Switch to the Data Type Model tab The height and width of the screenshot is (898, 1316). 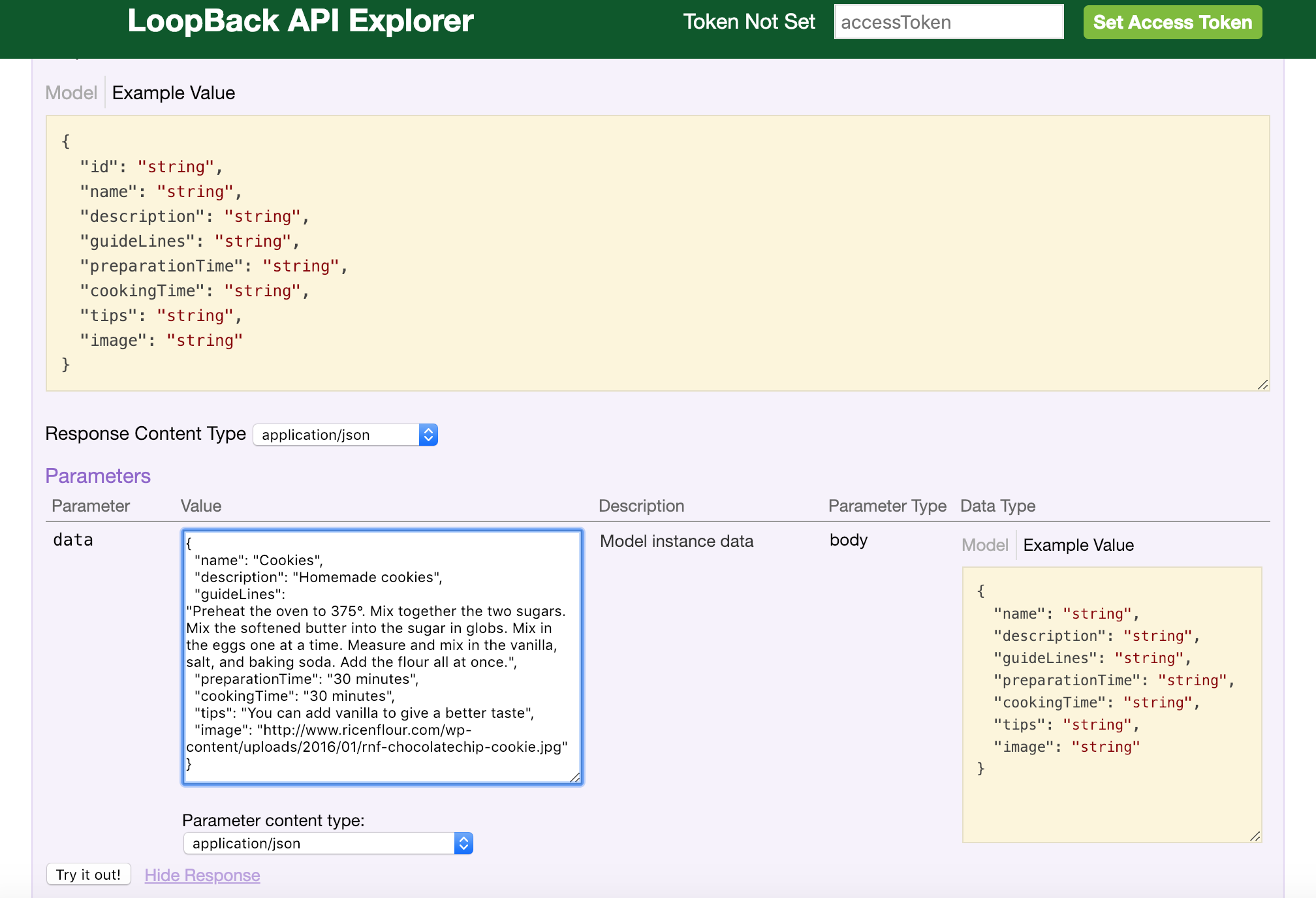coord(984,545)
